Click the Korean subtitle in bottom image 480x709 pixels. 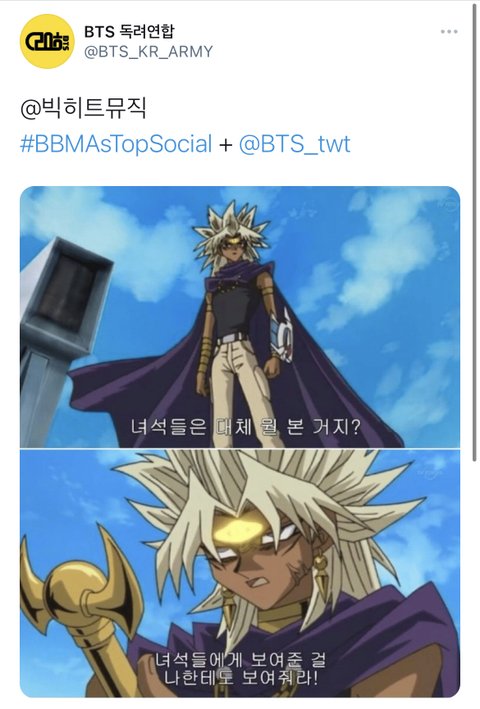[240, 669]
